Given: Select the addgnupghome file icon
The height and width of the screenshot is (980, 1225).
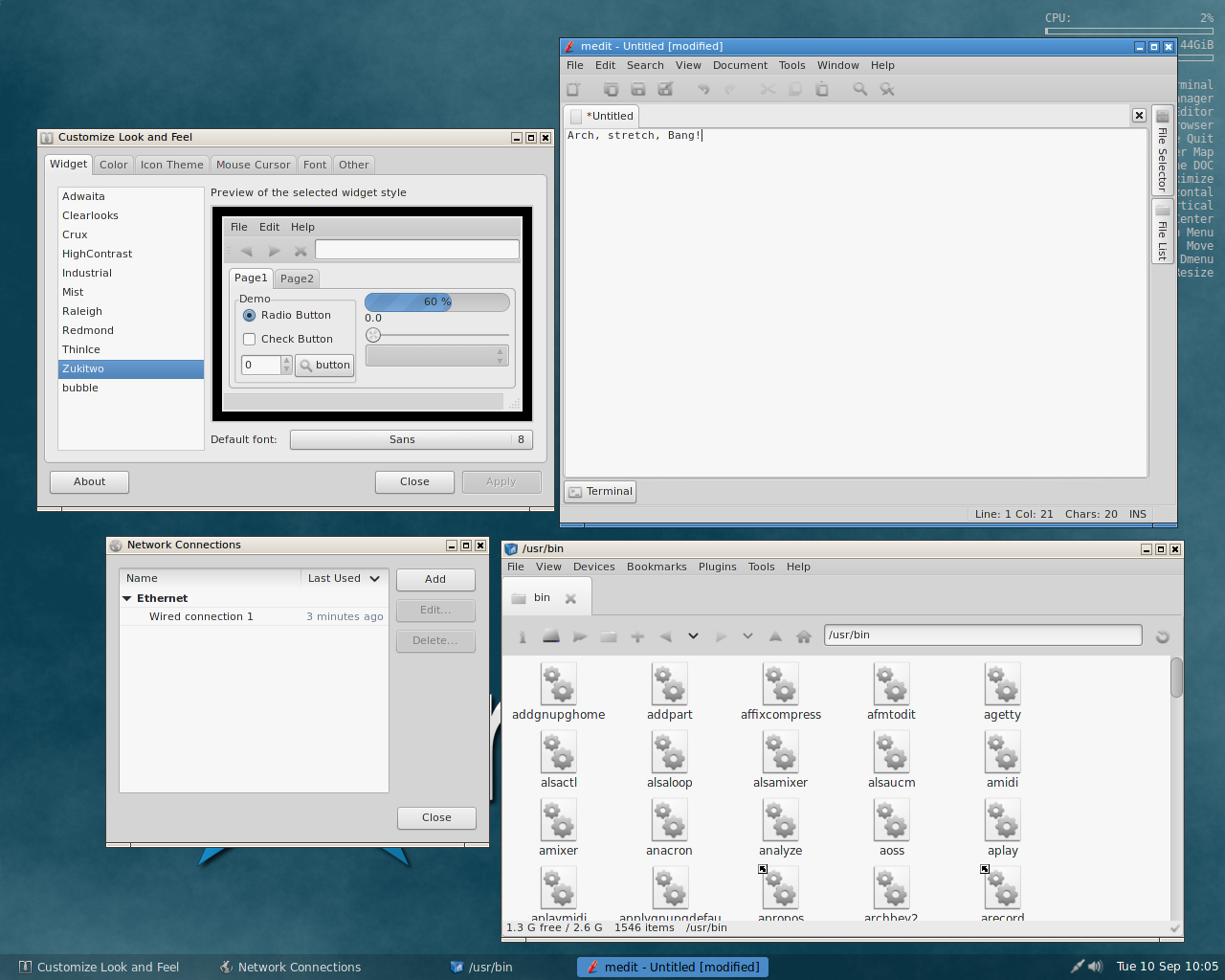Looking at the screenshot, I should click(x=559, y=684).
